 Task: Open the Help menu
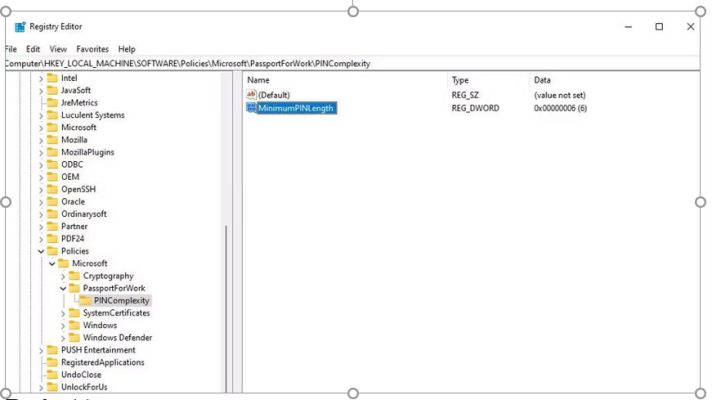tap(127, 49)
